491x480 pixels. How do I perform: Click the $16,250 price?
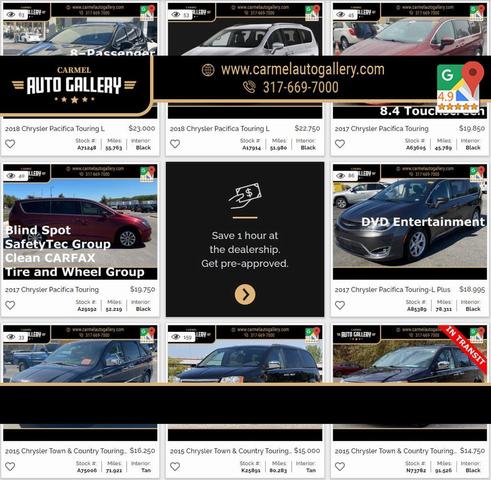pos(142,451)
